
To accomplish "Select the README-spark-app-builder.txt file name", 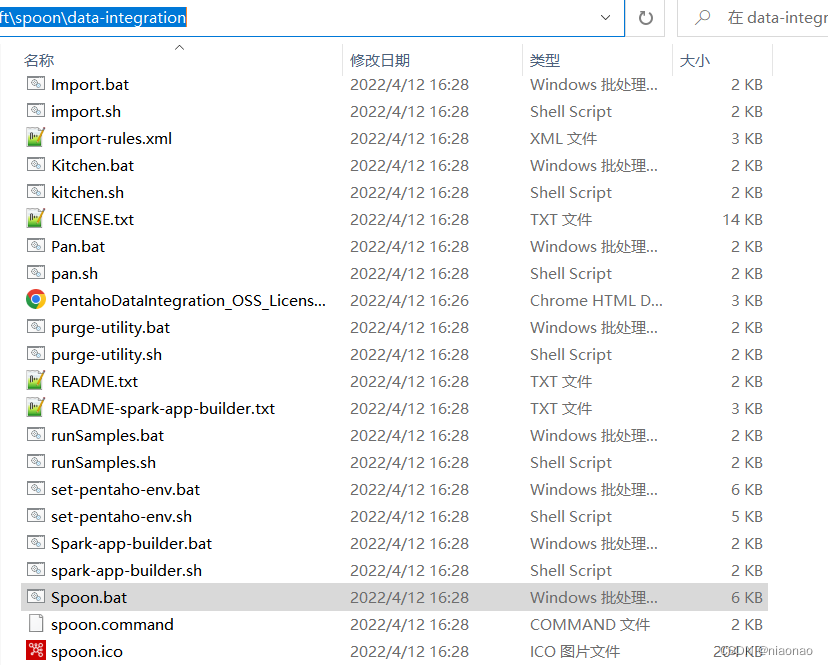I will tap(163, 408).
